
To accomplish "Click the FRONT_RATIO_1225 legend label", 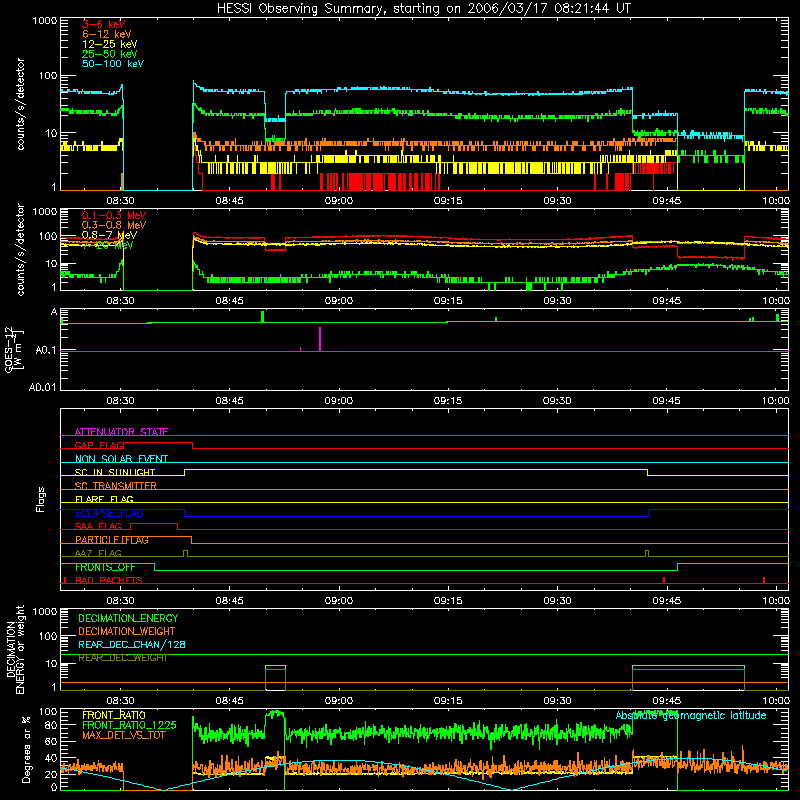I will tap(129, 725).
